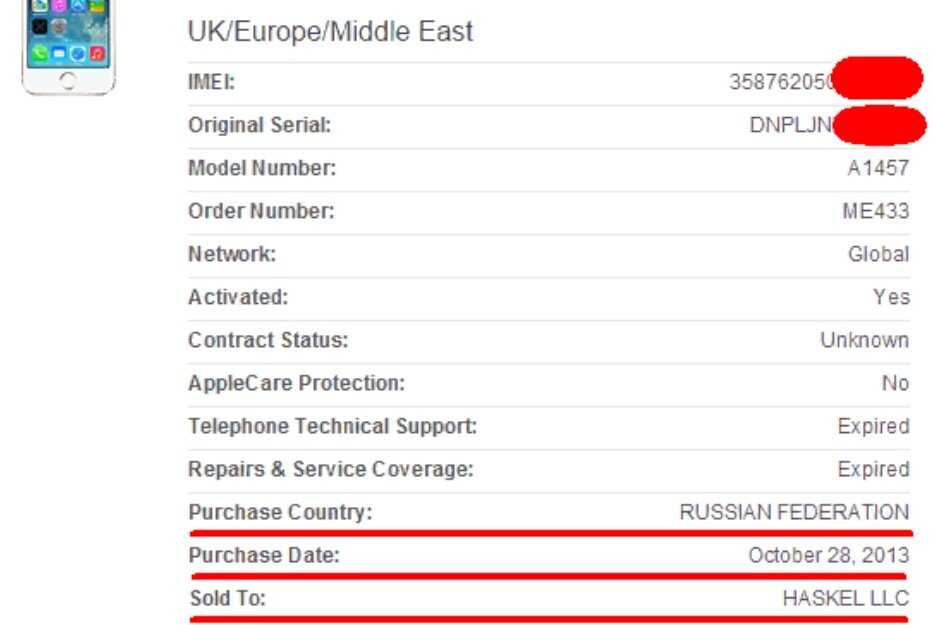Image resolution: width=933 pixels, height=625 pixels.
Task: Click the Activated value Yes
Action: (891, 298)
